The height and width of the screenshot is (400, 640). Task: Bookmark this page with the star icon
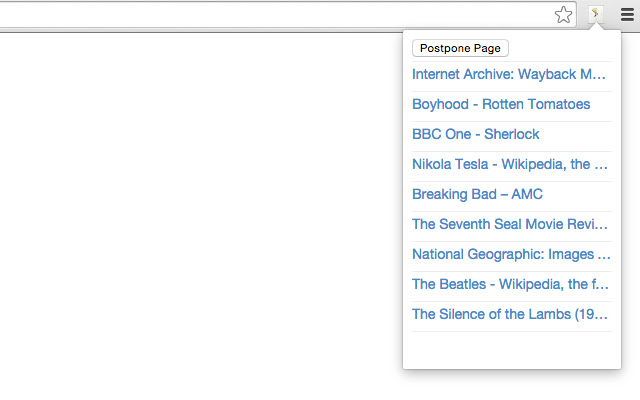(564, 14)
